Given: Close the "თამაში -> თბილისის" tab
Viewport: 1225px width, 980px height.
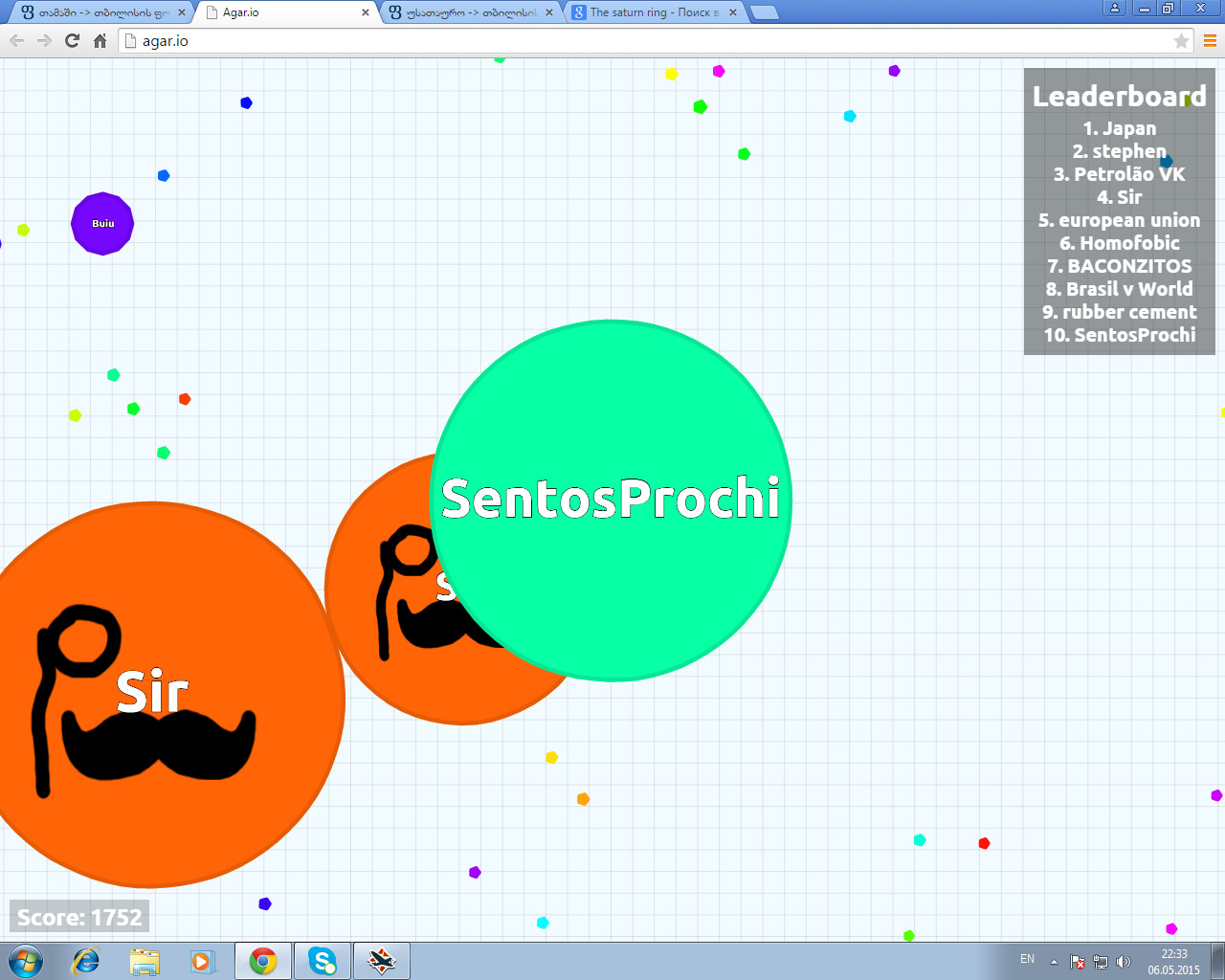Looking at the screenshot, I should point(182,12).
